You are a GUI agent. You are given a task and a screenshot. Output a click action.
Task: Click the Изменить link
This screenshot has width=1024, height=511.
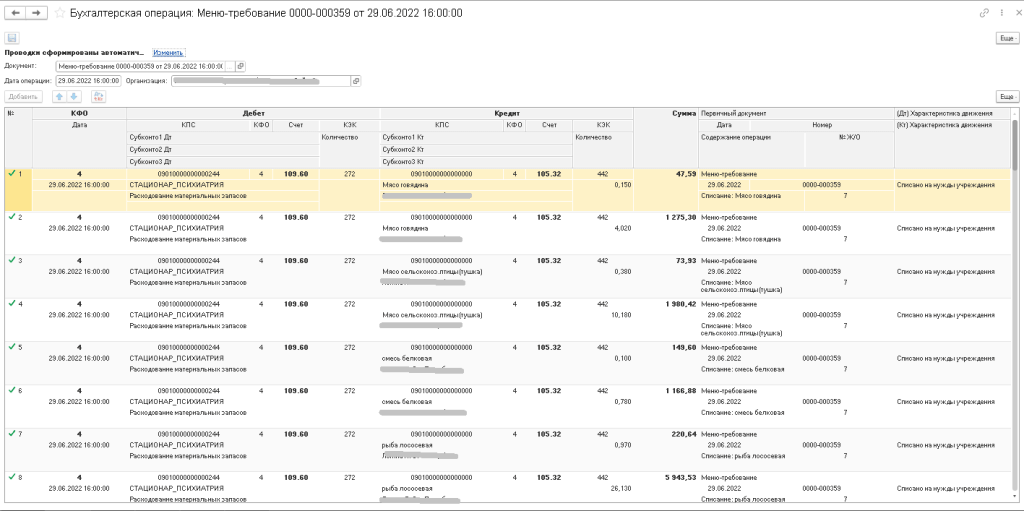pyautogui.click(x=168, y=52)
